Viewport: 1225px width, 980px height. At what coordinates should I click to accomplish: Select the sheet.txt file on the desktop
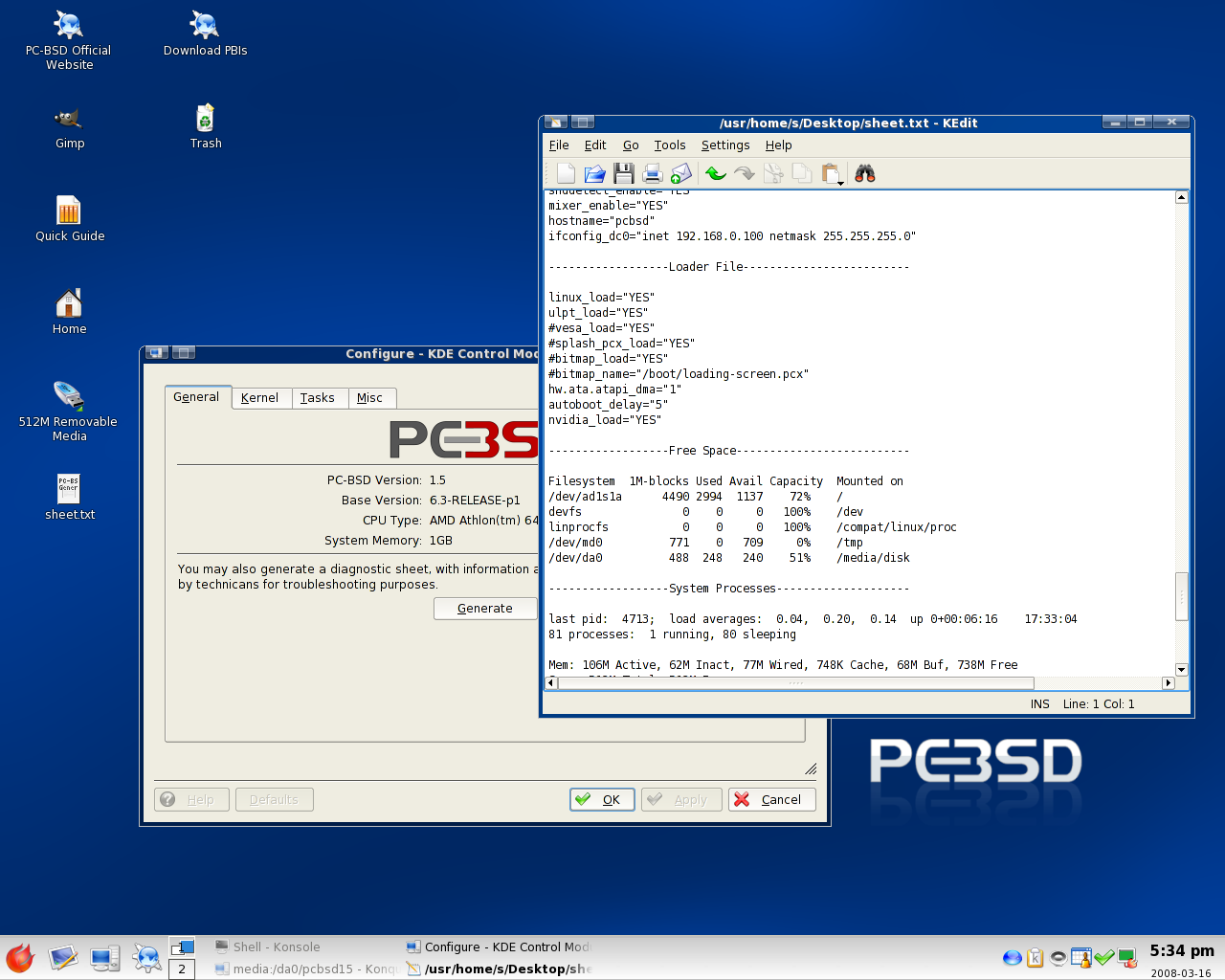point(69,498)
